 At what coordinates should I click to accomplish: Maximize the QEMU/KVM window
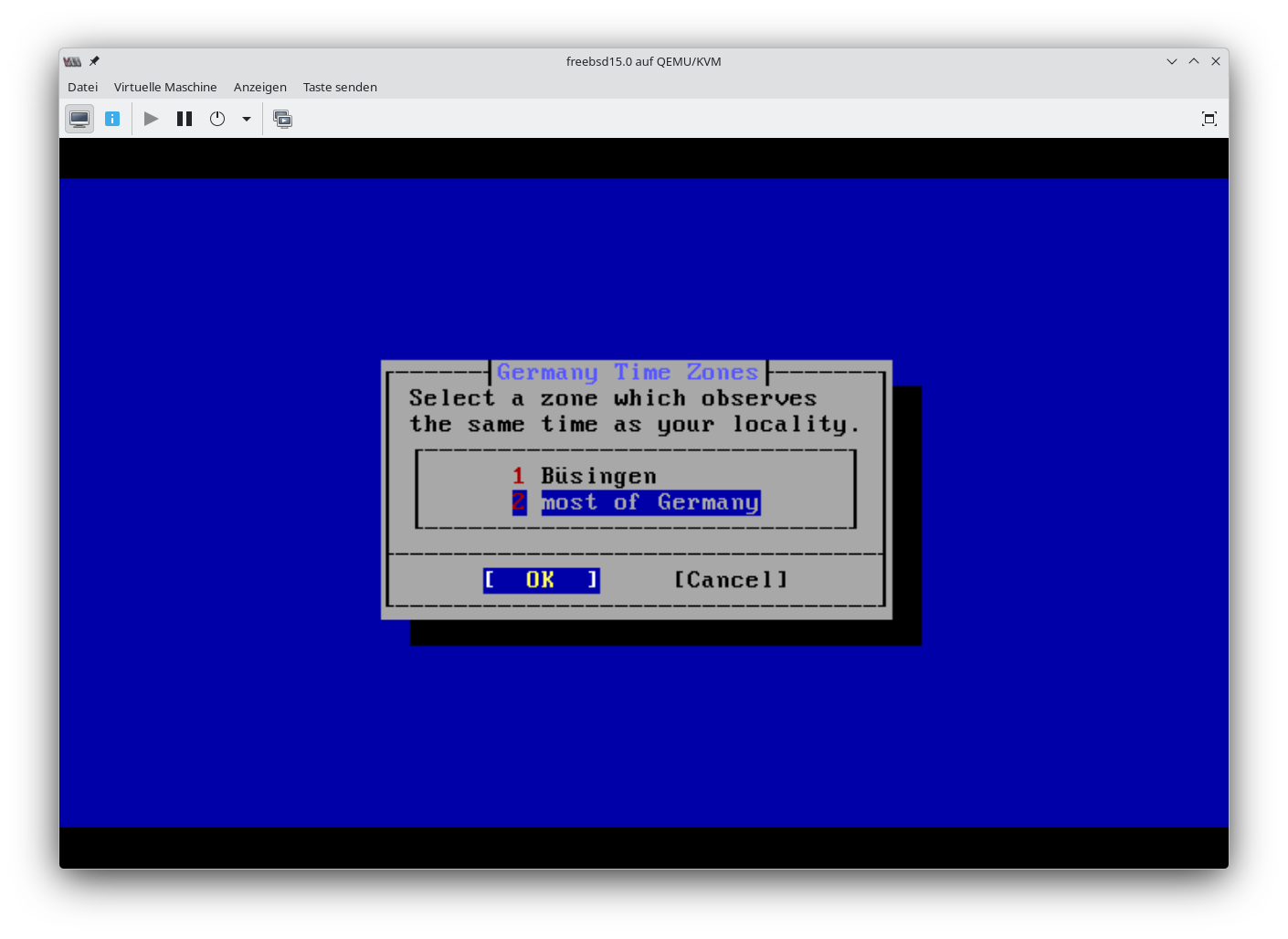(1194, 61)
